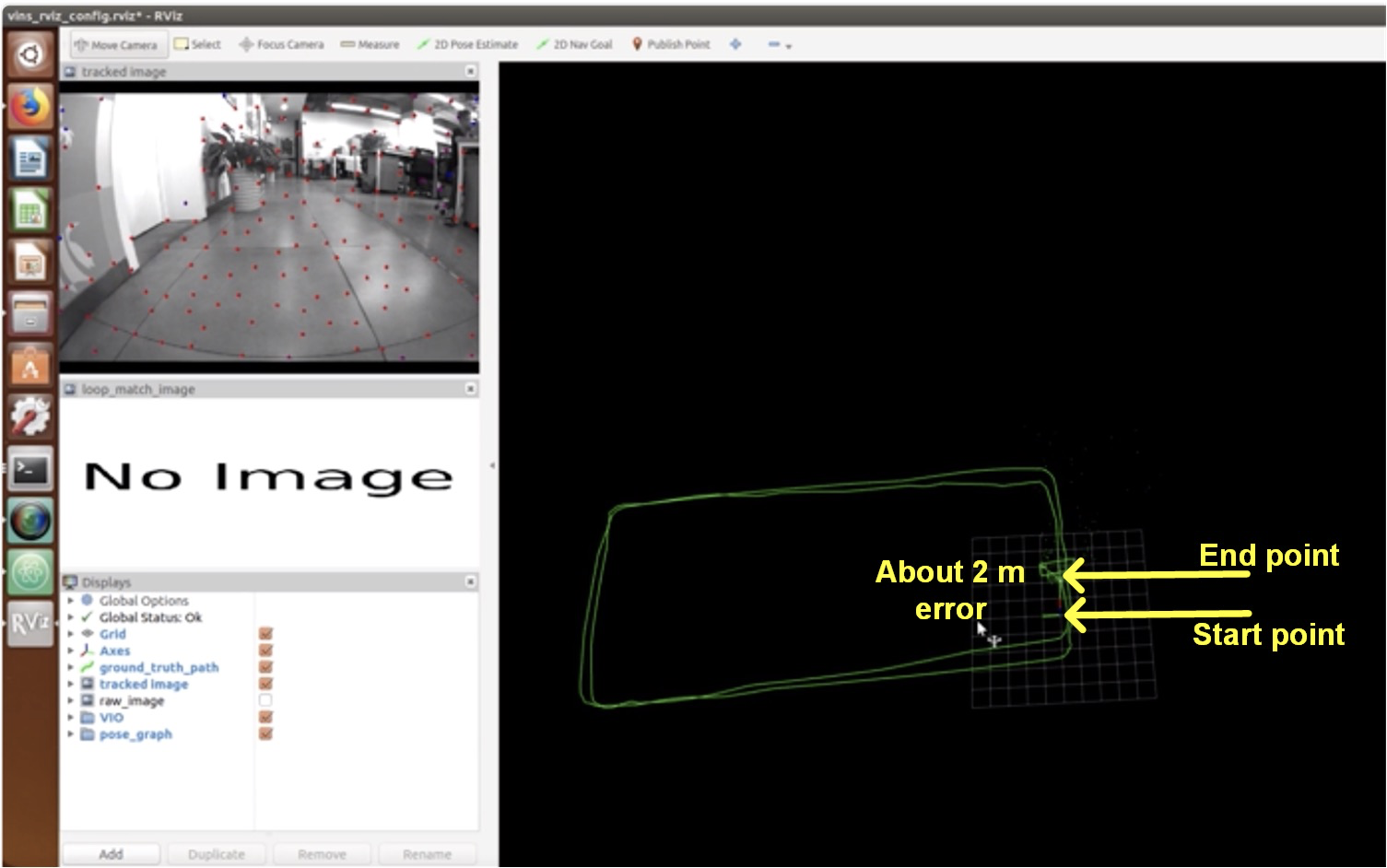The height and width of the screenshot is (868, 1387).
Task: Uncheck the pose_graph group checkbox
Action: [x=265, y=734]
